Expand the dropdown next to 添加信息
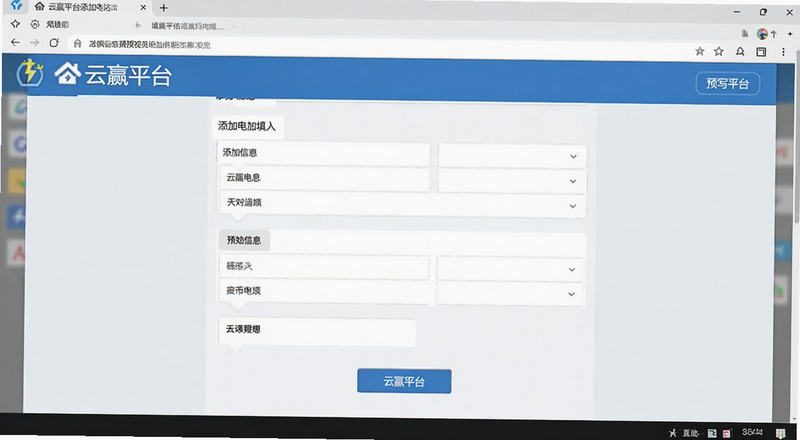The image size is (800, 440). point(512,156)
